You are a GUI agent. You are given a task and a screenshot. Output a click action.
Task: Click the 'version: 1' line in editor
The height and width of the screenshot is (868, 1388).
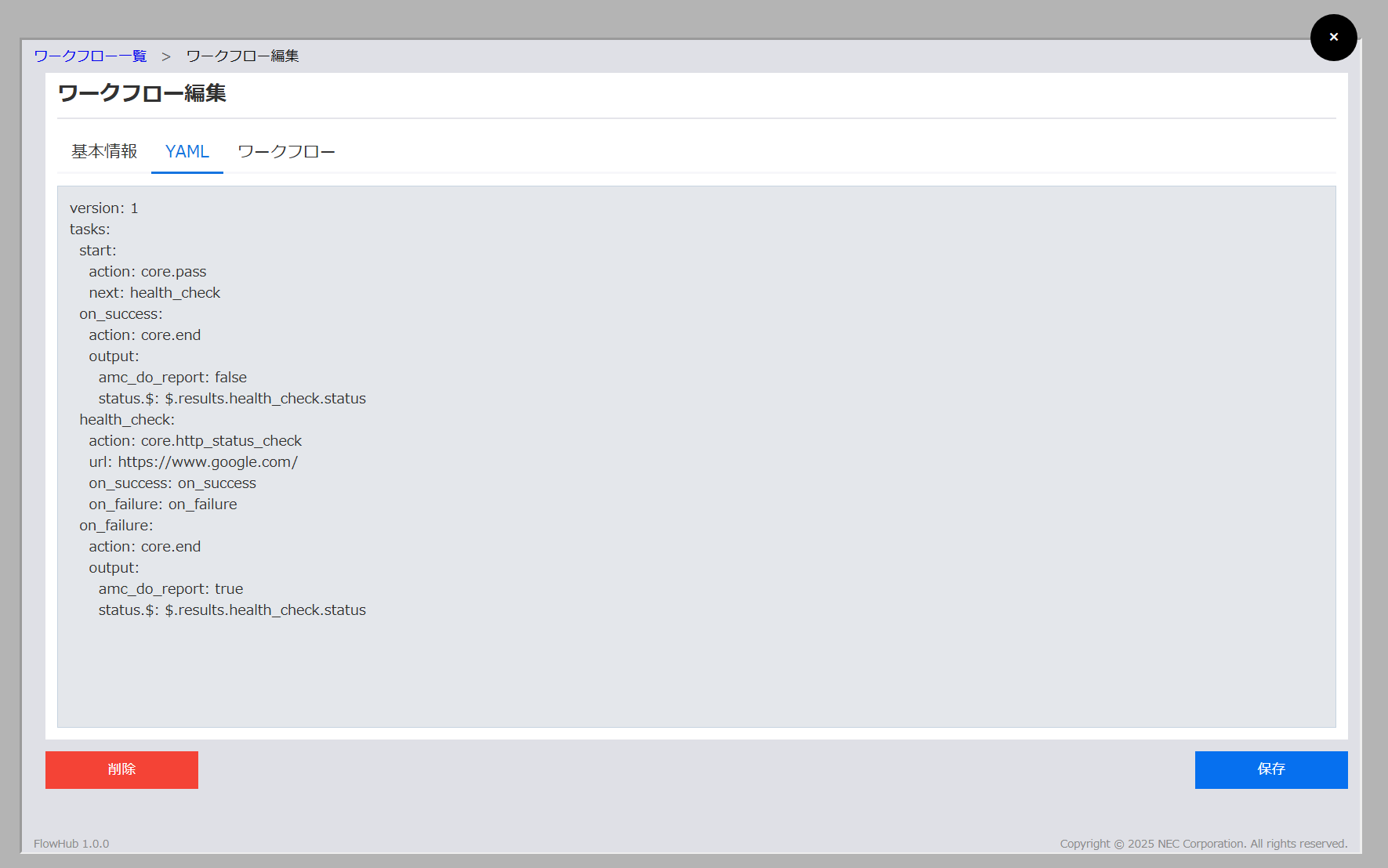104,208
